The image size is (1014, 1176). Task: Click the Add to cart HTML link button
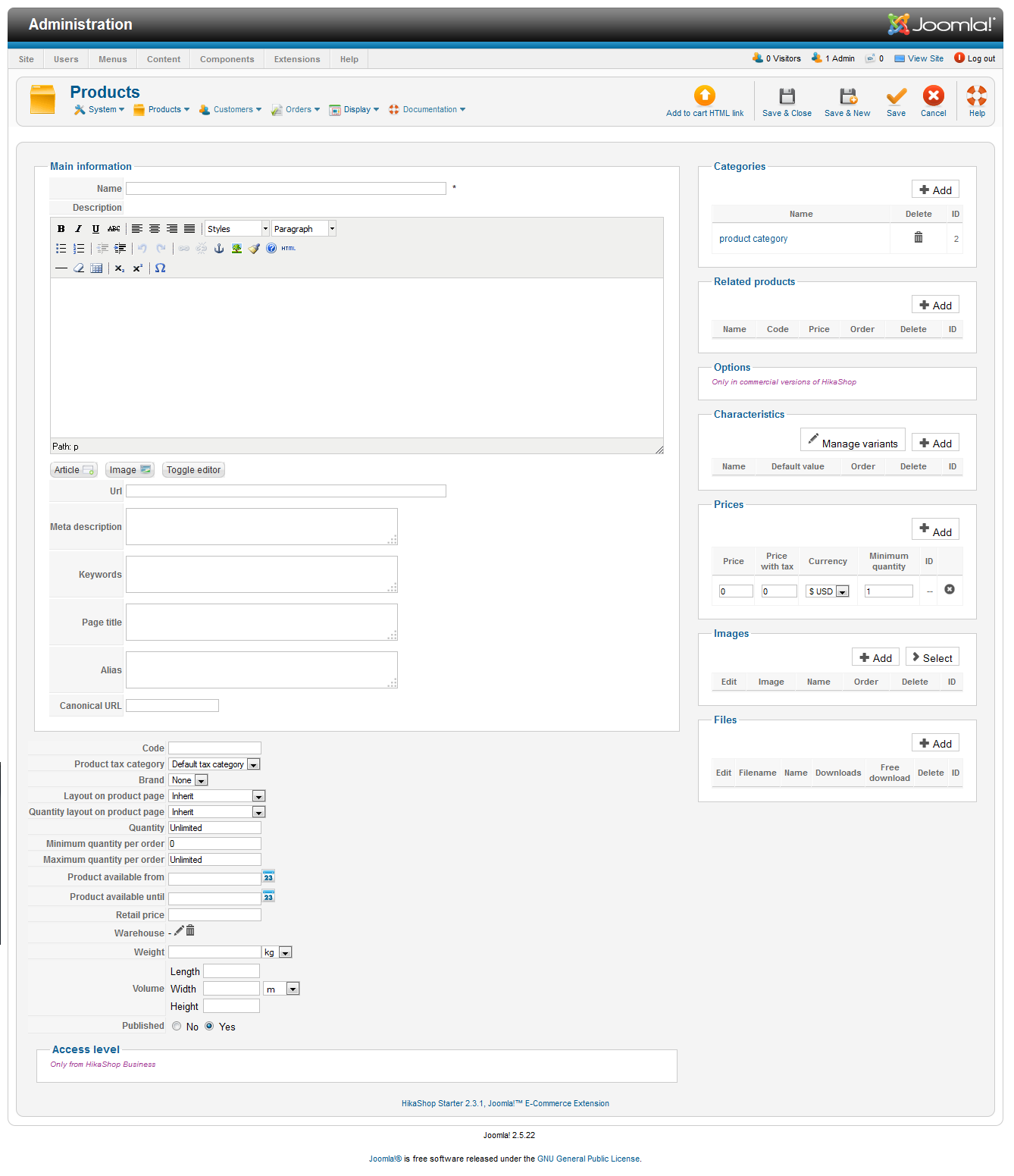[705, 102]
